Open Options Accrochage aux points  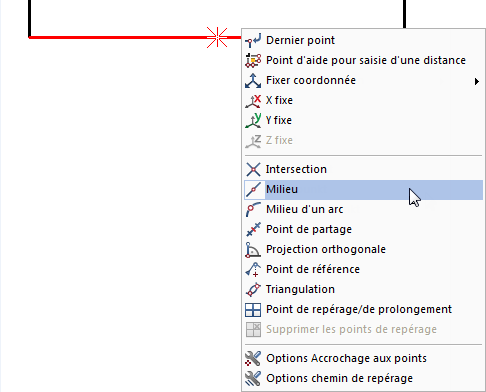point(363,358)
